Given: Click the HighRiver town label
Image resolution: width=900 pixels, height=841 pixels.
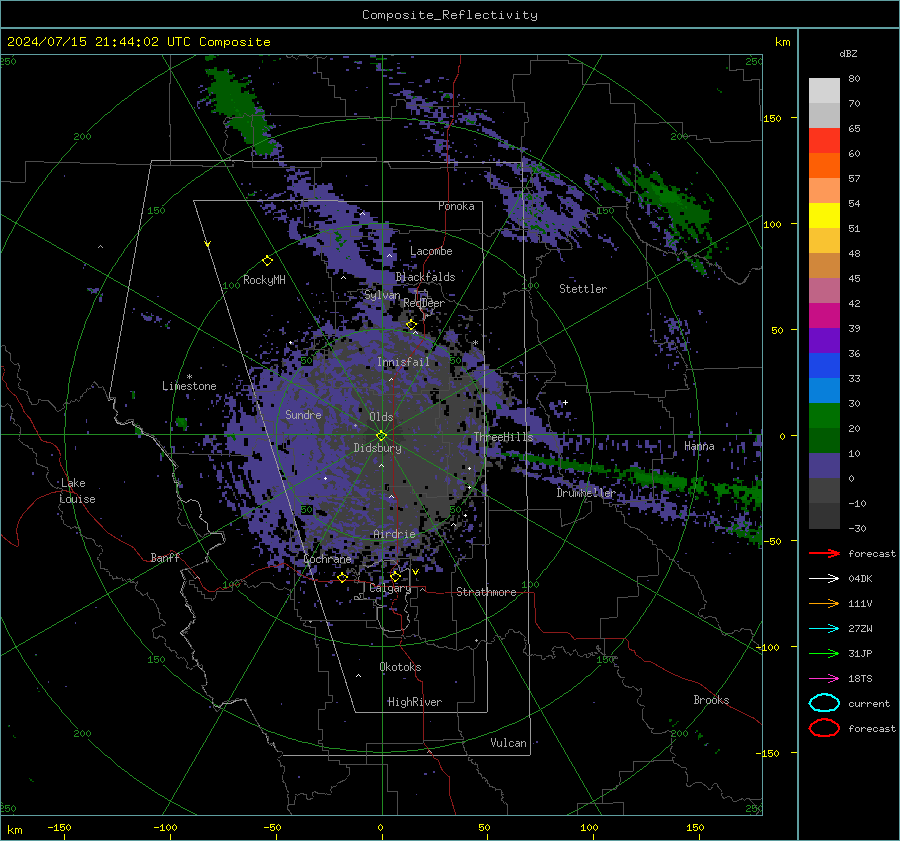Looking at the screenshot, I should 414,702.
